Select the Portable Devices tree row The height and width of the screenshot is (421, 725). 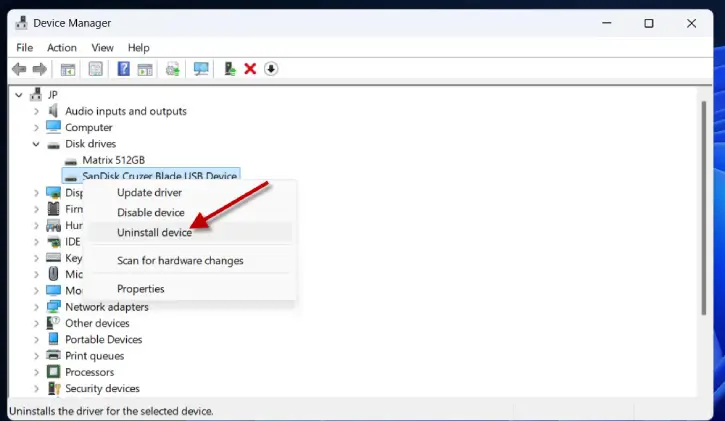click(104, 339)
